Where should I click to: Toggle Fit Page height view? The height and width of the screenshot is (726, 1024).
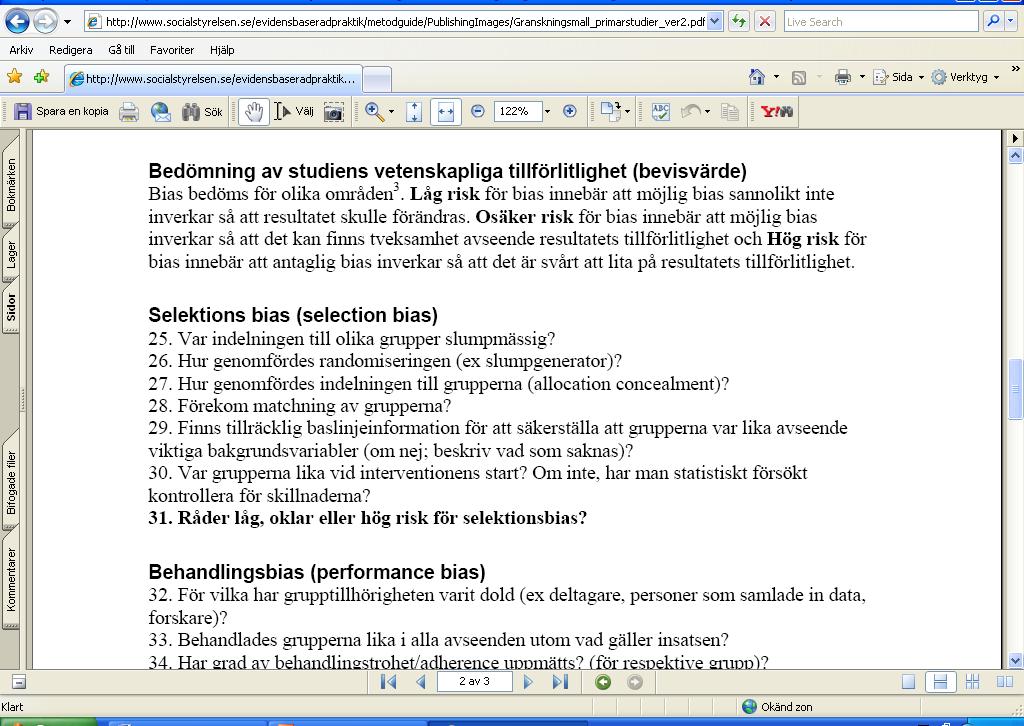point(414,112)
